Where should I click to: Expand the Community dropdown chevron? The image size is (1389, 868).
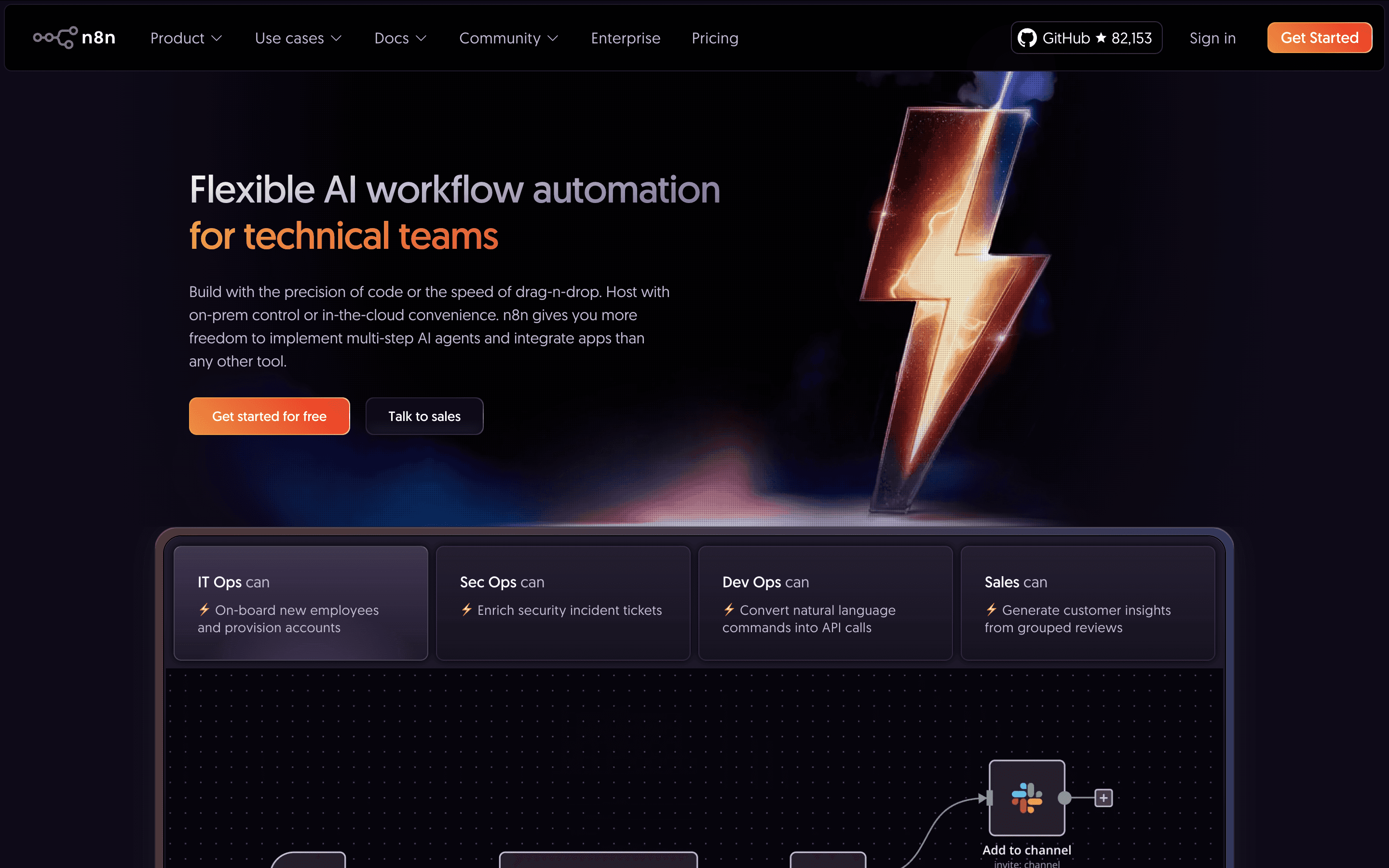(553, 39)
